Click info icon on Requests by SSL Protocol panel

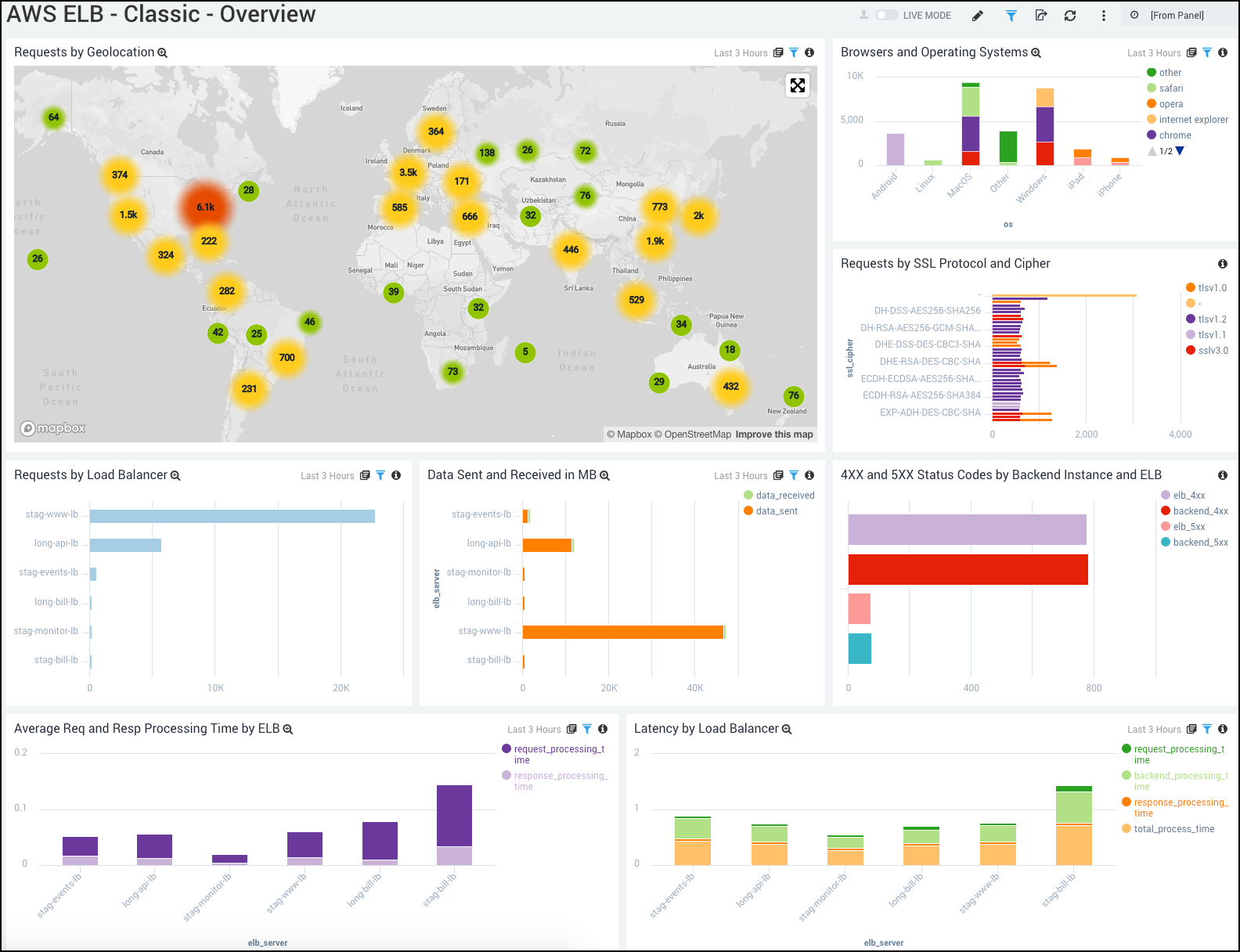point(1222,264)
